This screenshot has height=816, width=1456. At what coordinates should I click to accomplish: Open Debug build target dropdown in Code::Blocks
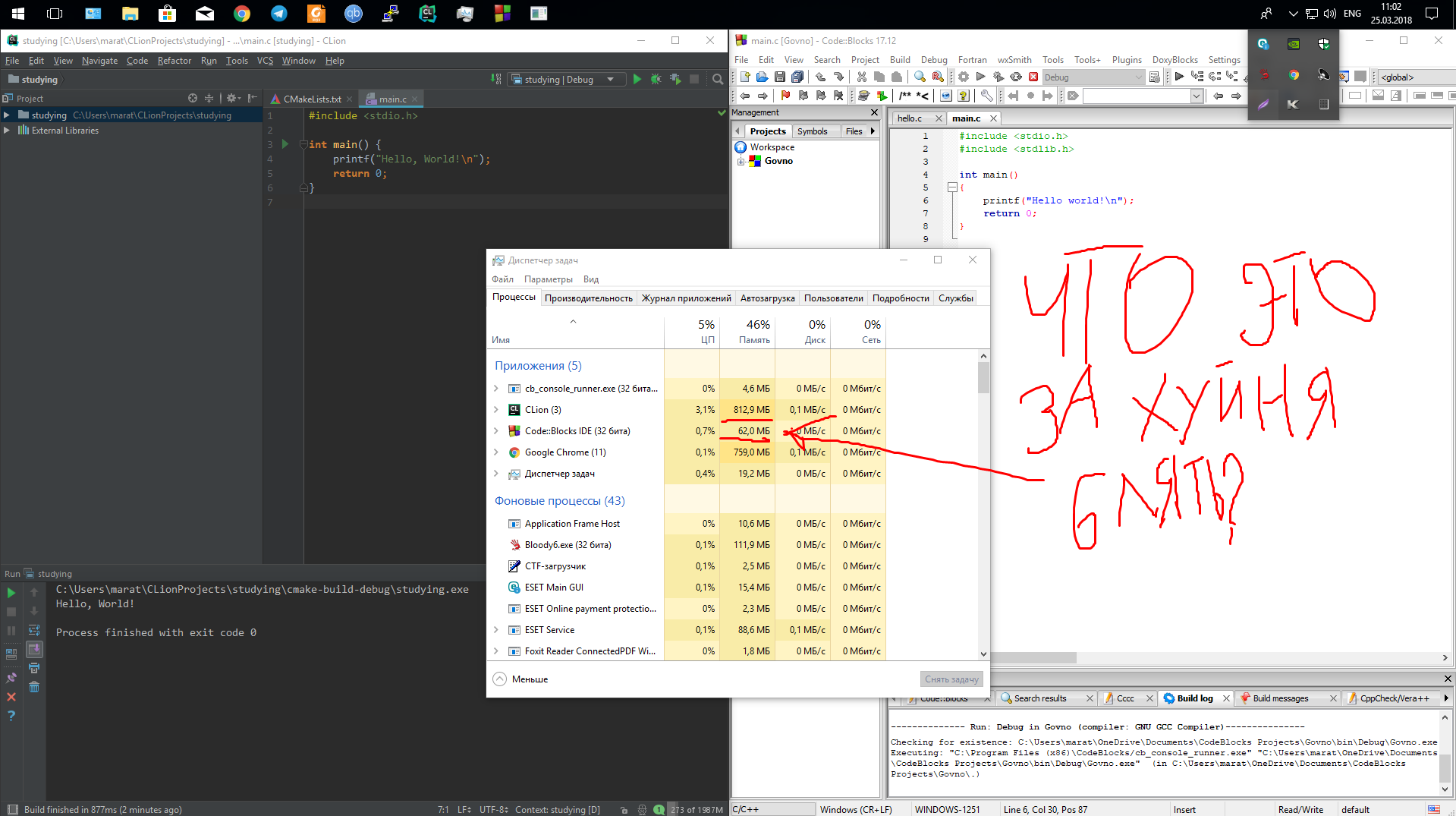click(x=1093, y=77)
